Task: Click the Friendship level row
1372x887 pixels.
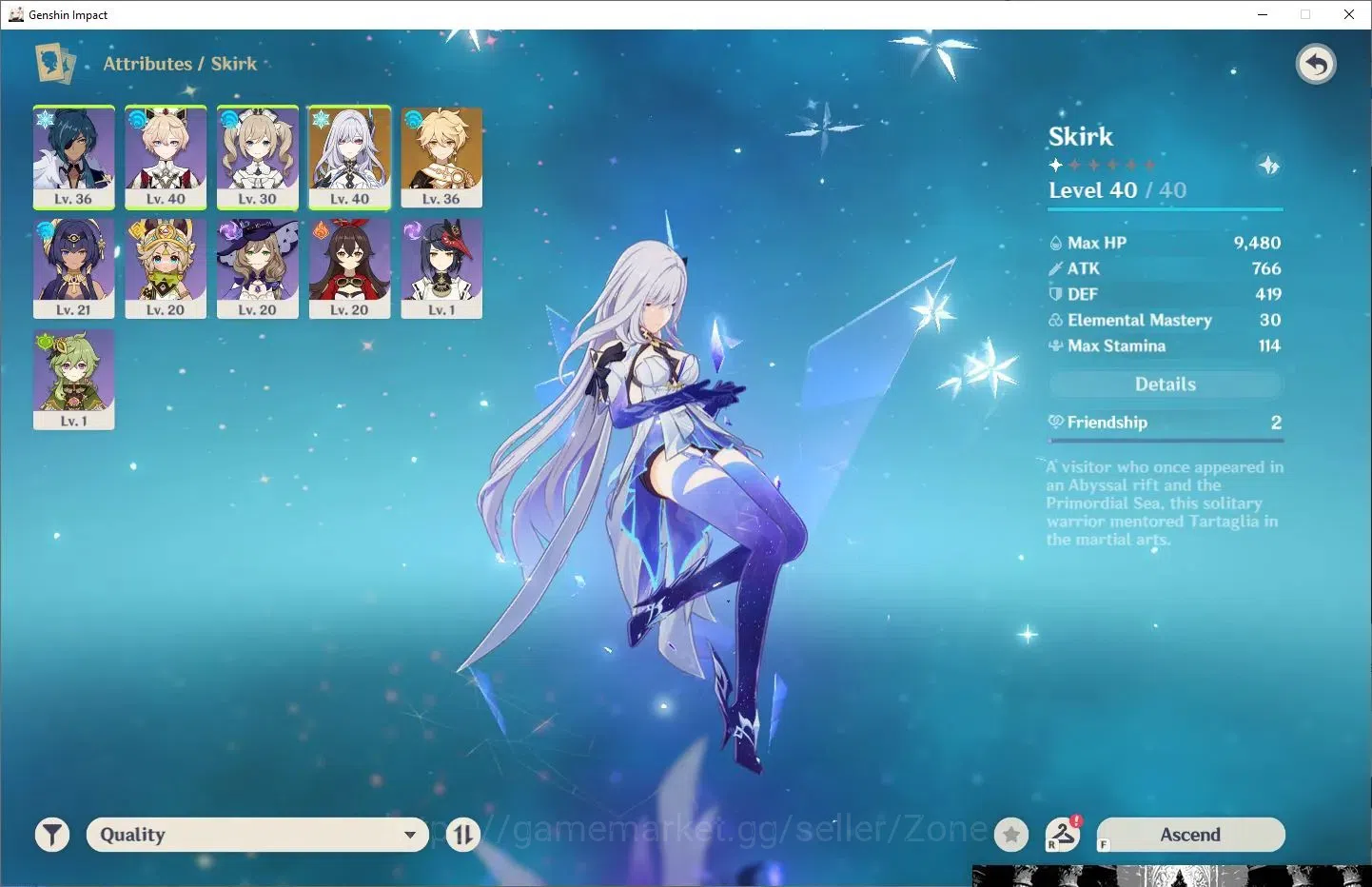Action: tap(1166, 423)
